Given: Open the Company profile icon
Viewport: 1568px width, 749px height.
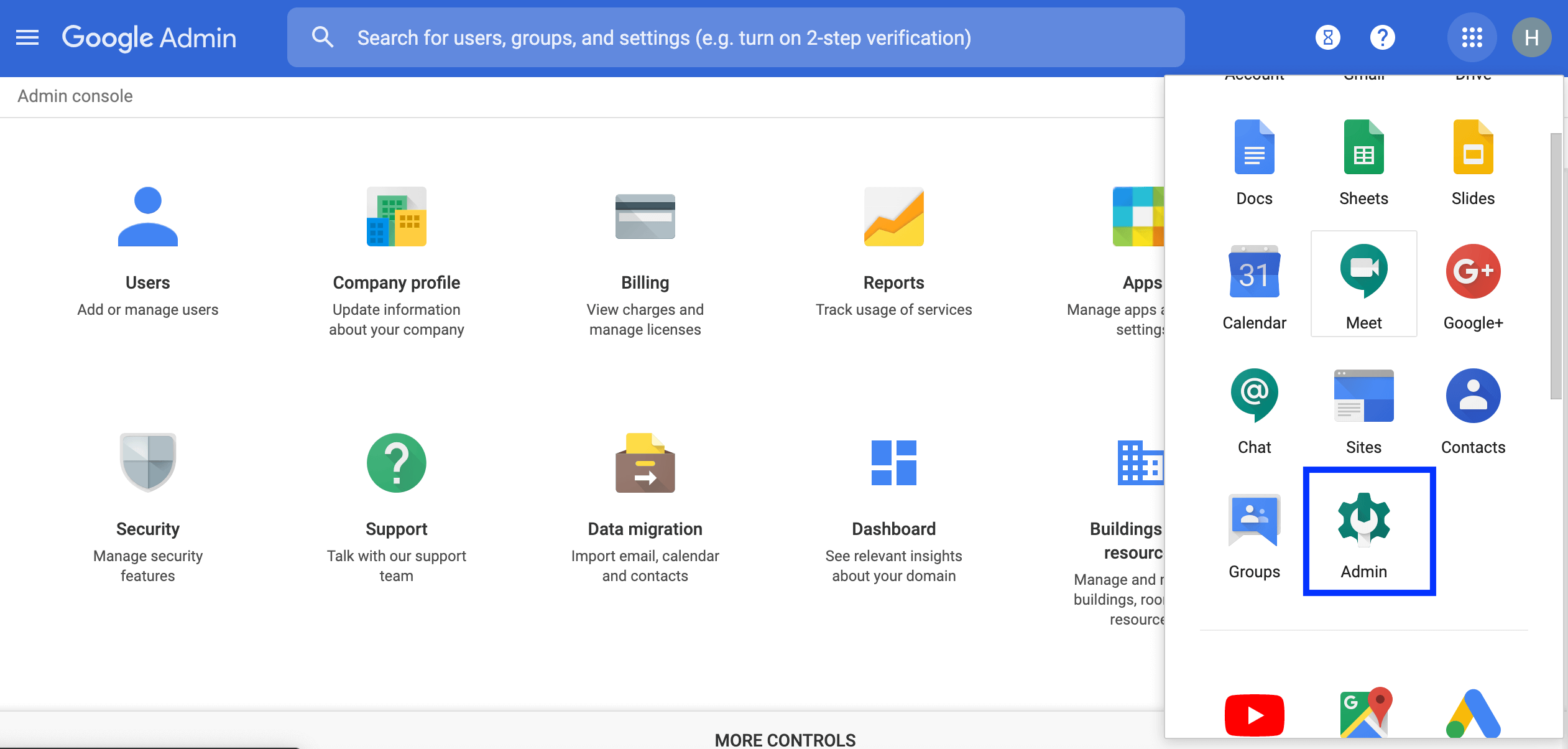Looking at the screenshot, I should 397,216.
